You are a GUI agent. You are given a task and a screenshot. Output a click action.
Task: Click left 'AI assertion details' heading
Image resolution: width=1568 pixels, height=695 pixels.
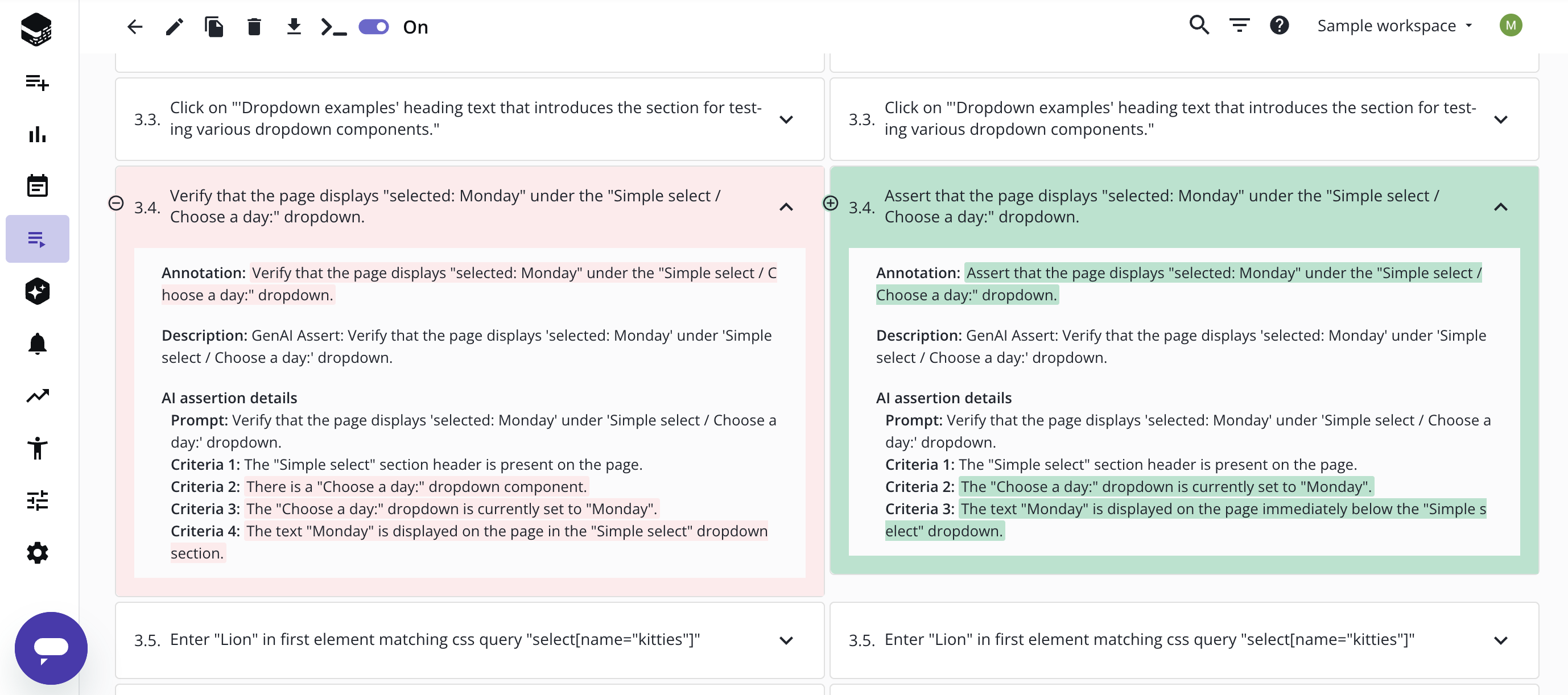(229, 398)
